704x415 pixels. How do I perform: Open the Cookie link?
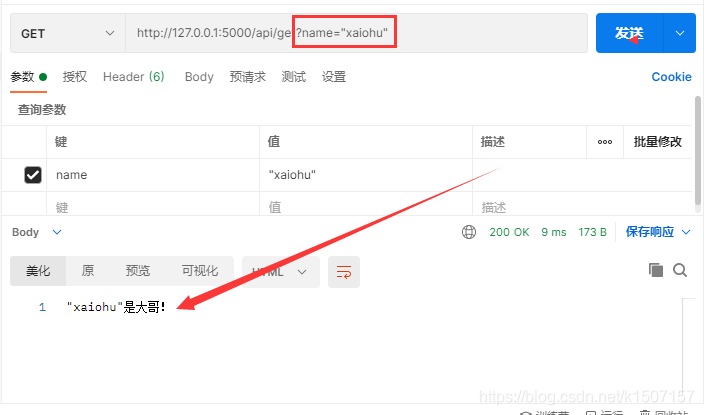671,77
